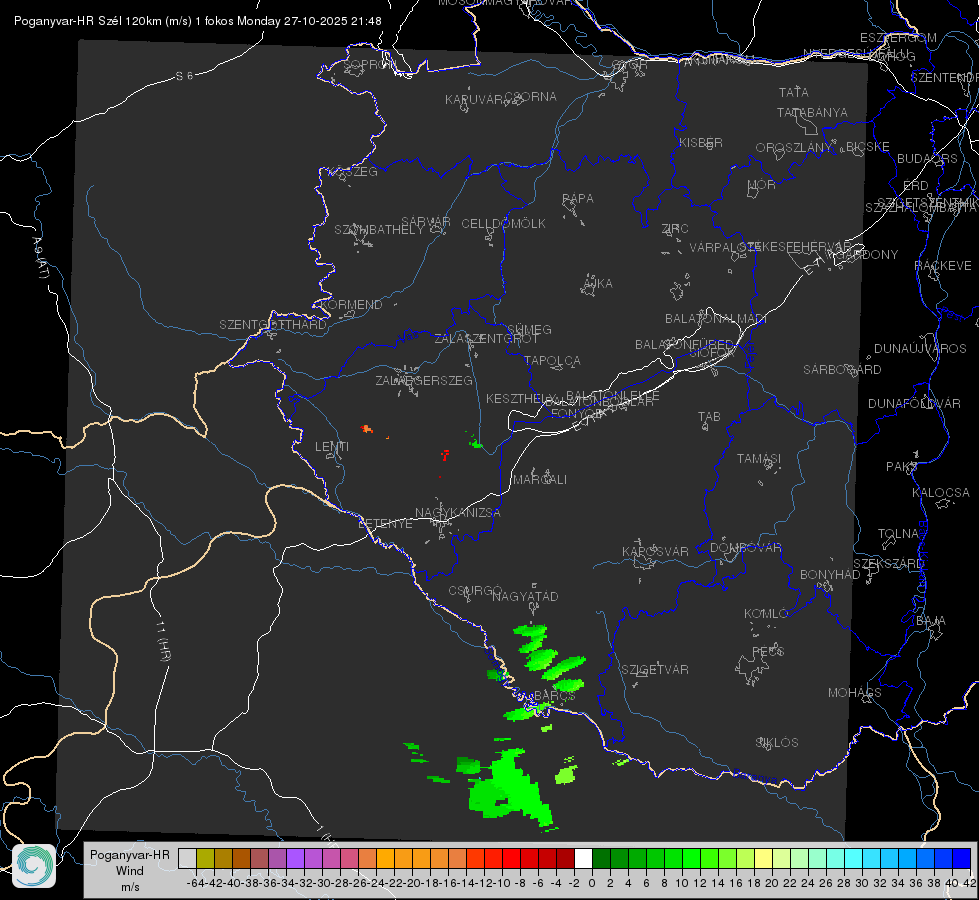Click the Poganyvar-HR Wind m/s legend label

130,871
